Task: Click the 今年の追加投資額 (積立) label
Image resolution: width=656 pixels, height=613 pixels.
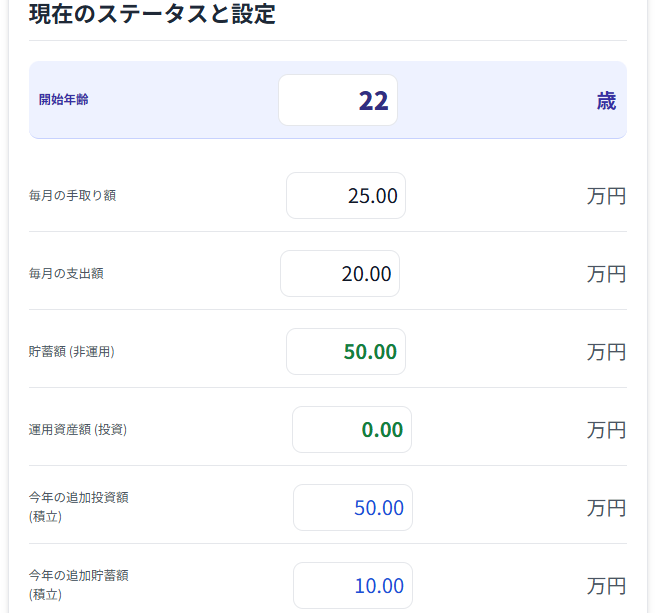Action: [79, 507]
